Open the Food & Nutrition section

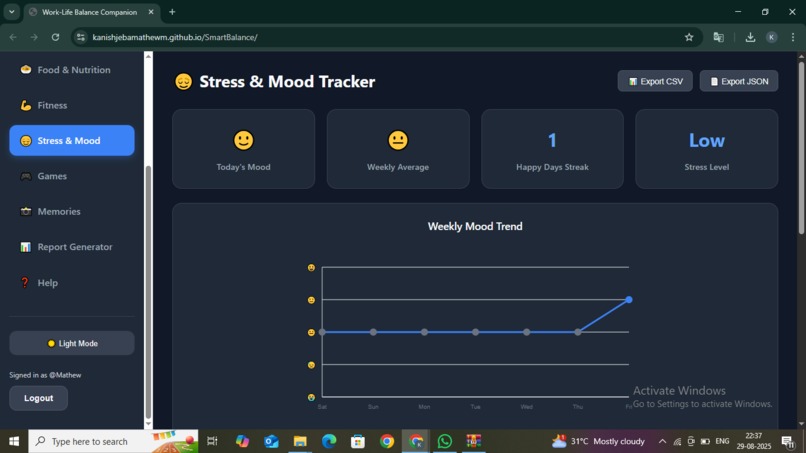point(71,70)
